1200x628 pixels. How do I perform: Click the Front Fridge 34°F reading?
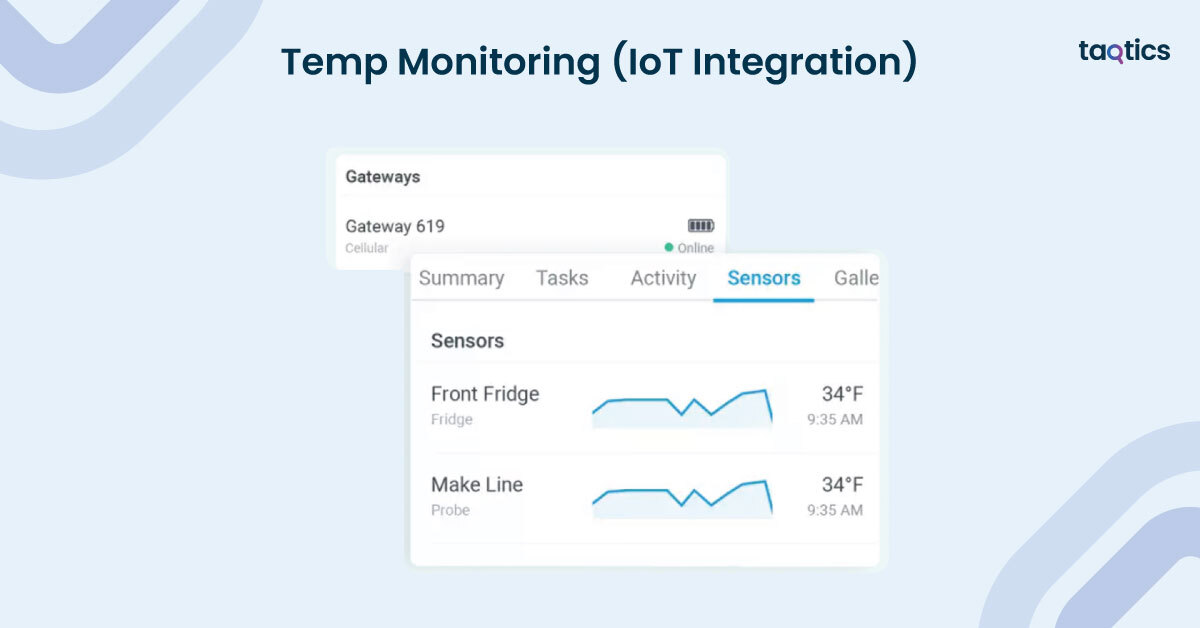[842, 394]
